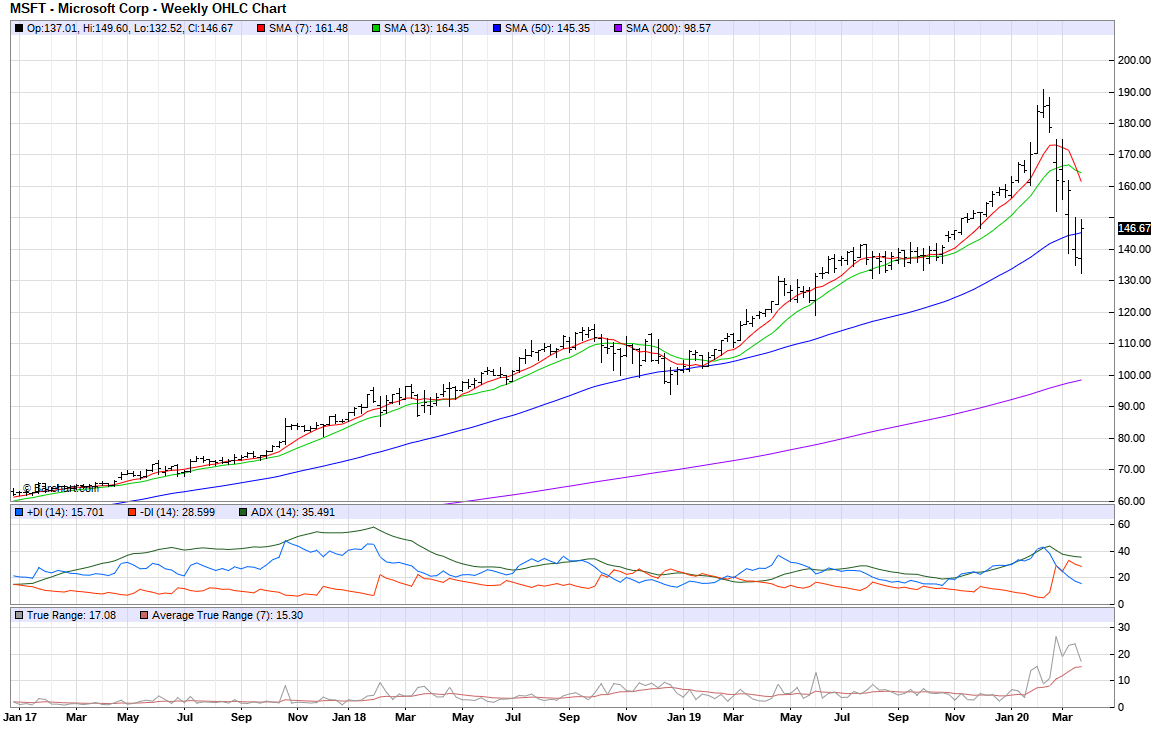Click the 90.00 price axis label
Viewport: 1156px width, 748px height.
tap(1132, 407)
